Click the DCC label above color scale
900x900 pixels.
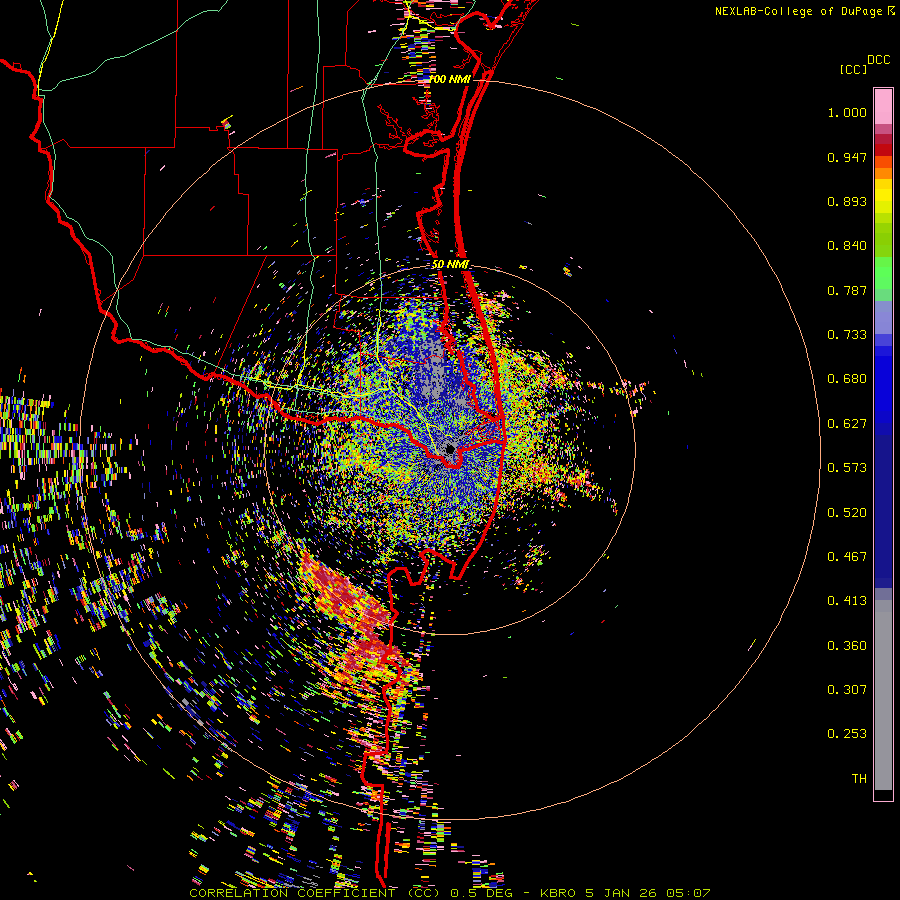coord(878,59)
